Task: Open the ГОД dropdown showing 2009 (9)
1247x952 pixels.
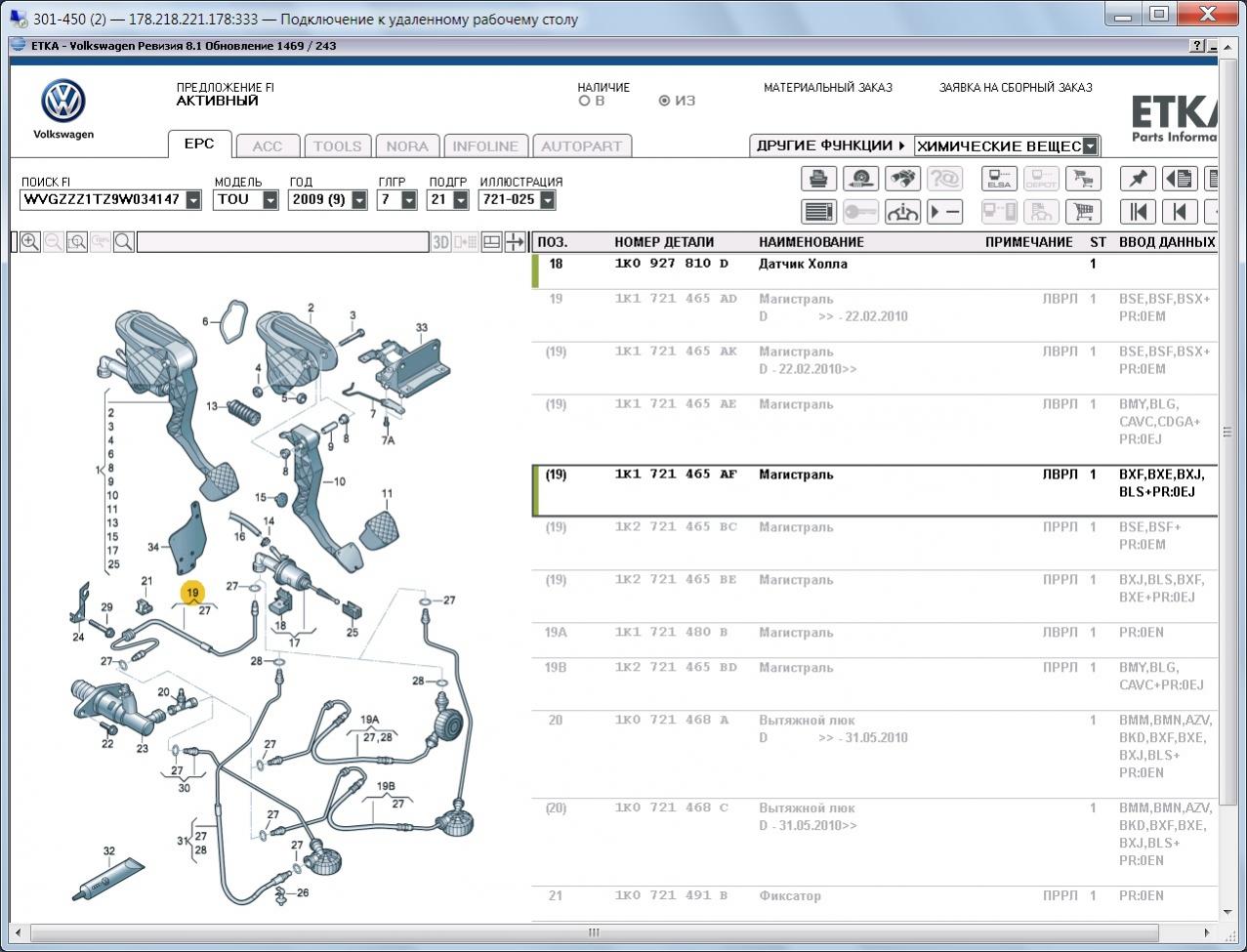Action: pos(359,200)
